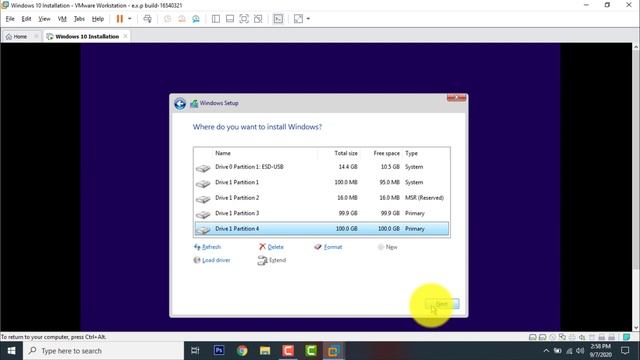
Task: Open the File menu
Action: 10,19
